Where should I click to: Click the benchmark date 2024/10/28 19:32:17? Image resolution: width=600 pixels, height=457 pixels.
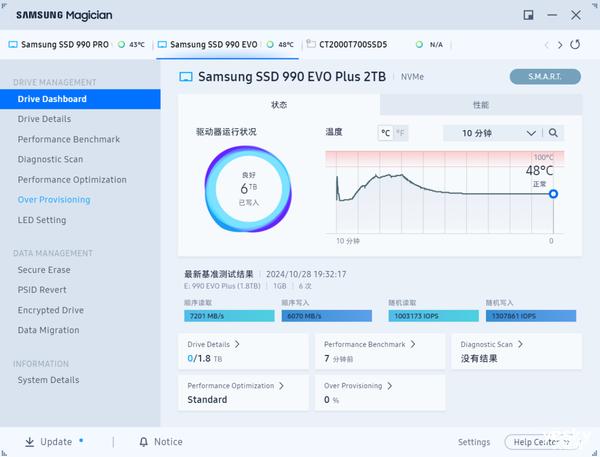pyautogui.click(x=306, y=274)
